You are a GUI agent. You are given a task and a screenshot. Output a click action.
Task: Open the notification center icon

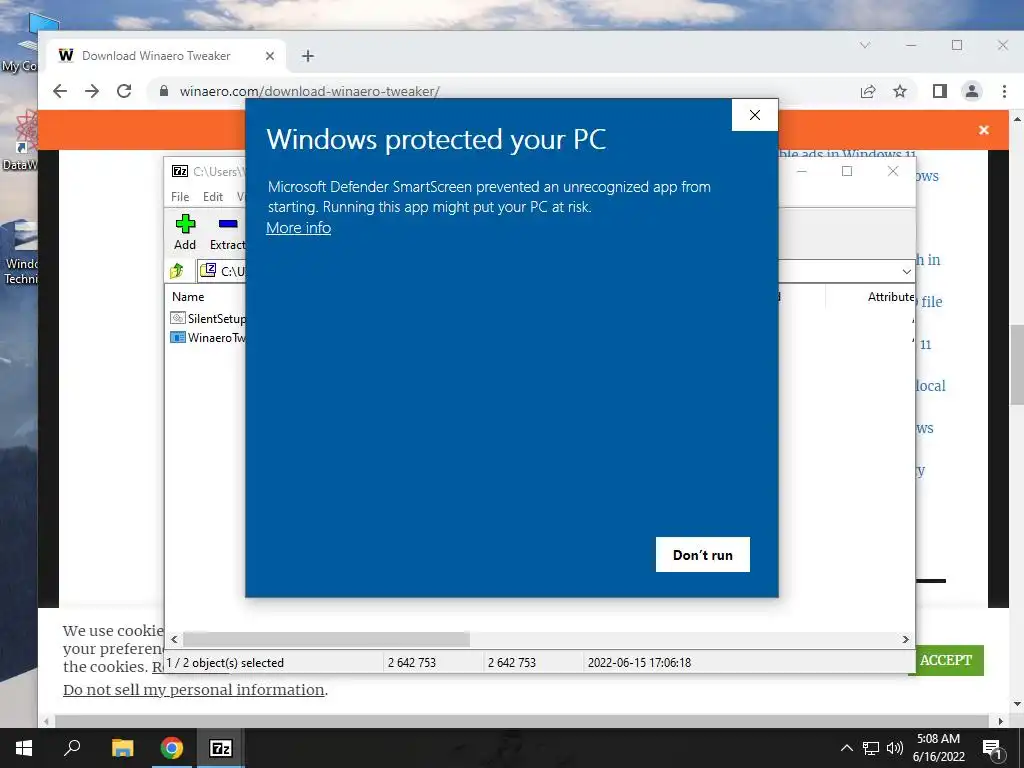click(x=992, y=748)
